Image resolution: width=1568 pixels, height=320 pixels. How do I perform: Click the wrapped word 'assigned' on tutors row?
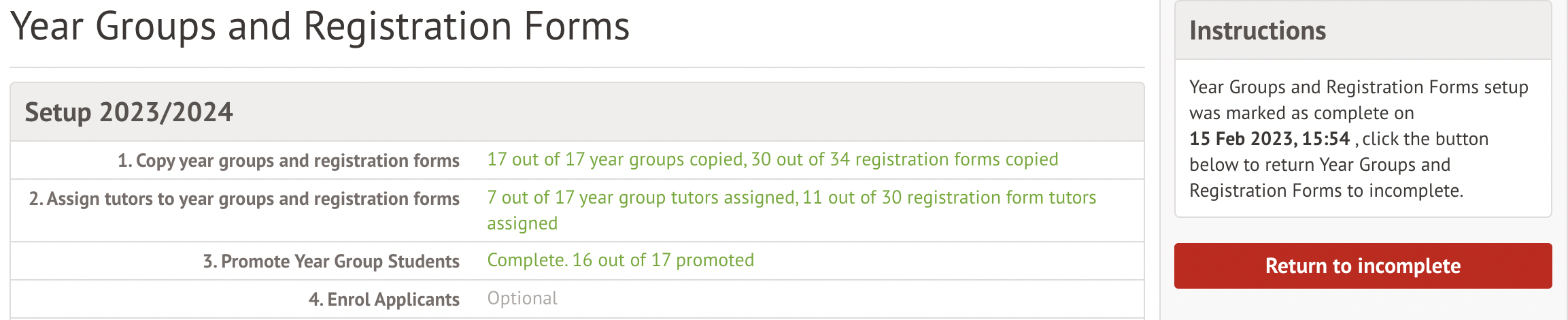(522, 223)
